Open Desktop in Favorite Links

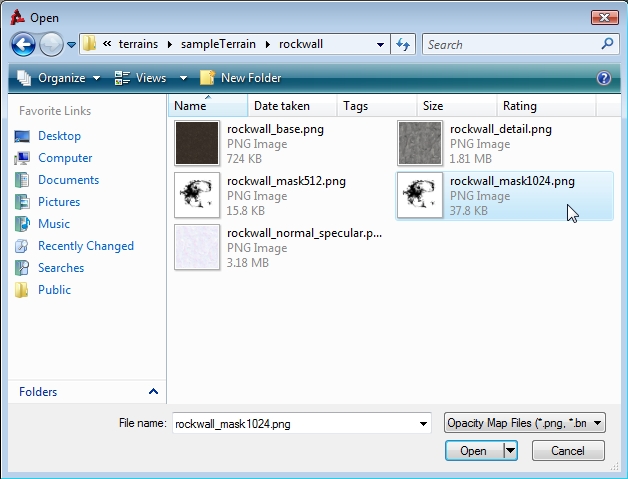[x=59, y=136]
